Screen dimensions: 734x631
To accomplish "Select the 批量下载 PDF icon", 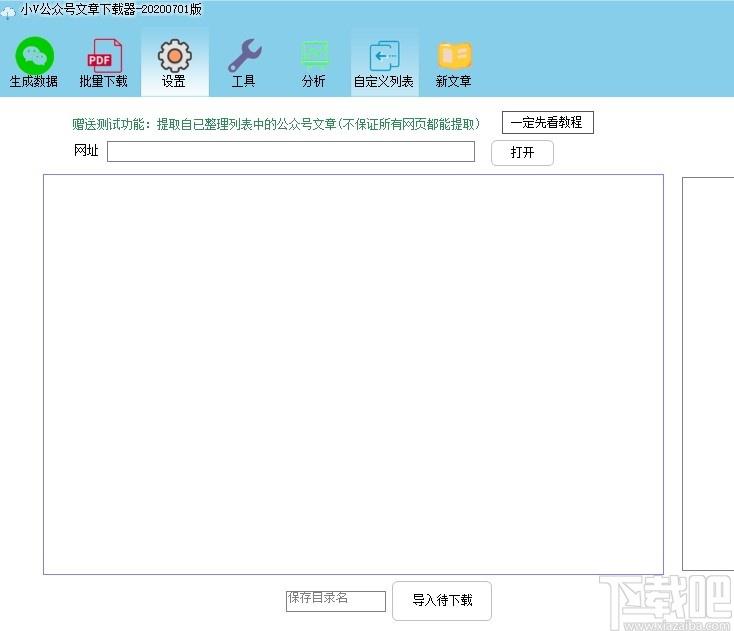I will (104, 56).
